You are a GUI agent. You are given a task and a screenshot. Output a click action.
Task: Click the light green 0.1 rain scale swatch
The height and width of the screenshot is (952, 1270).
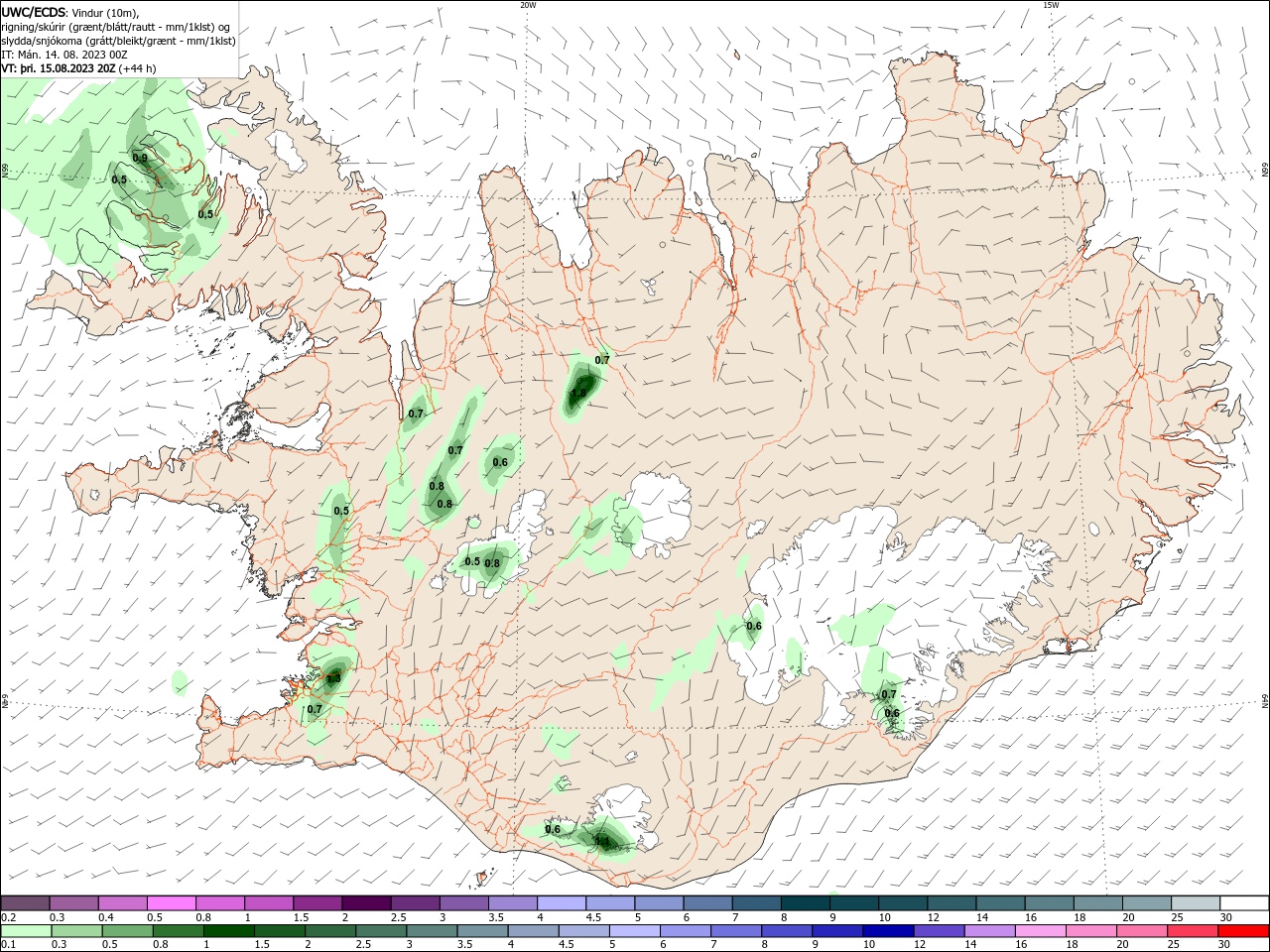(x=26, y=930)
